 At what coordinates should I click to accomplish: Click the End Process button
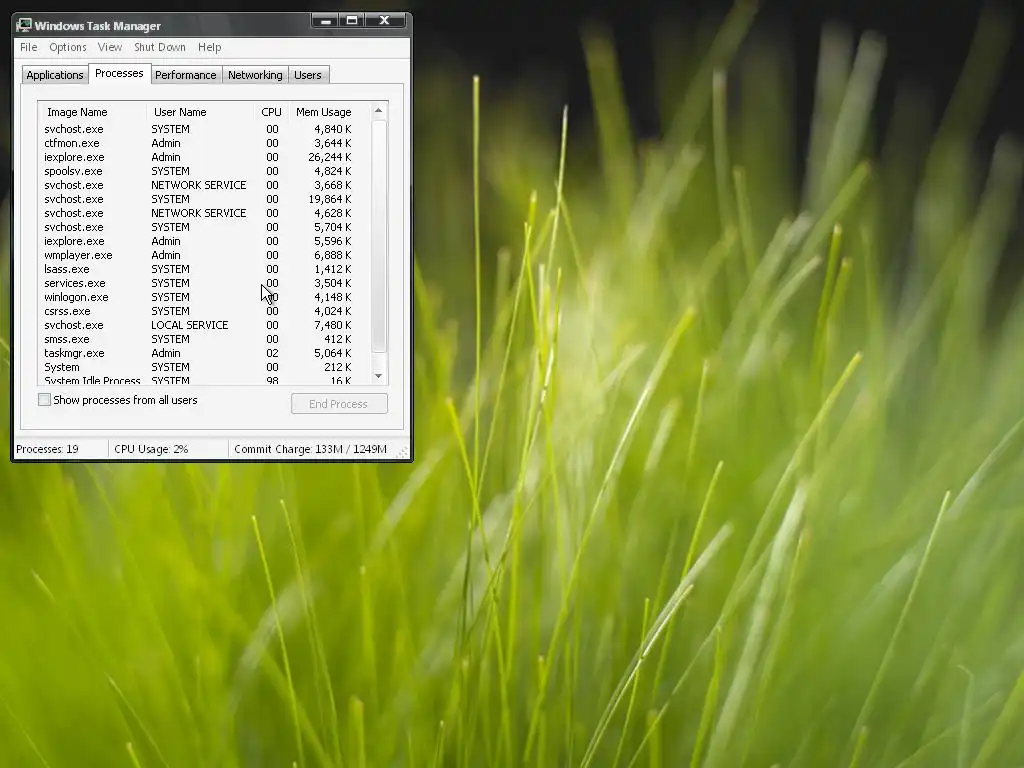pos(339,404)
